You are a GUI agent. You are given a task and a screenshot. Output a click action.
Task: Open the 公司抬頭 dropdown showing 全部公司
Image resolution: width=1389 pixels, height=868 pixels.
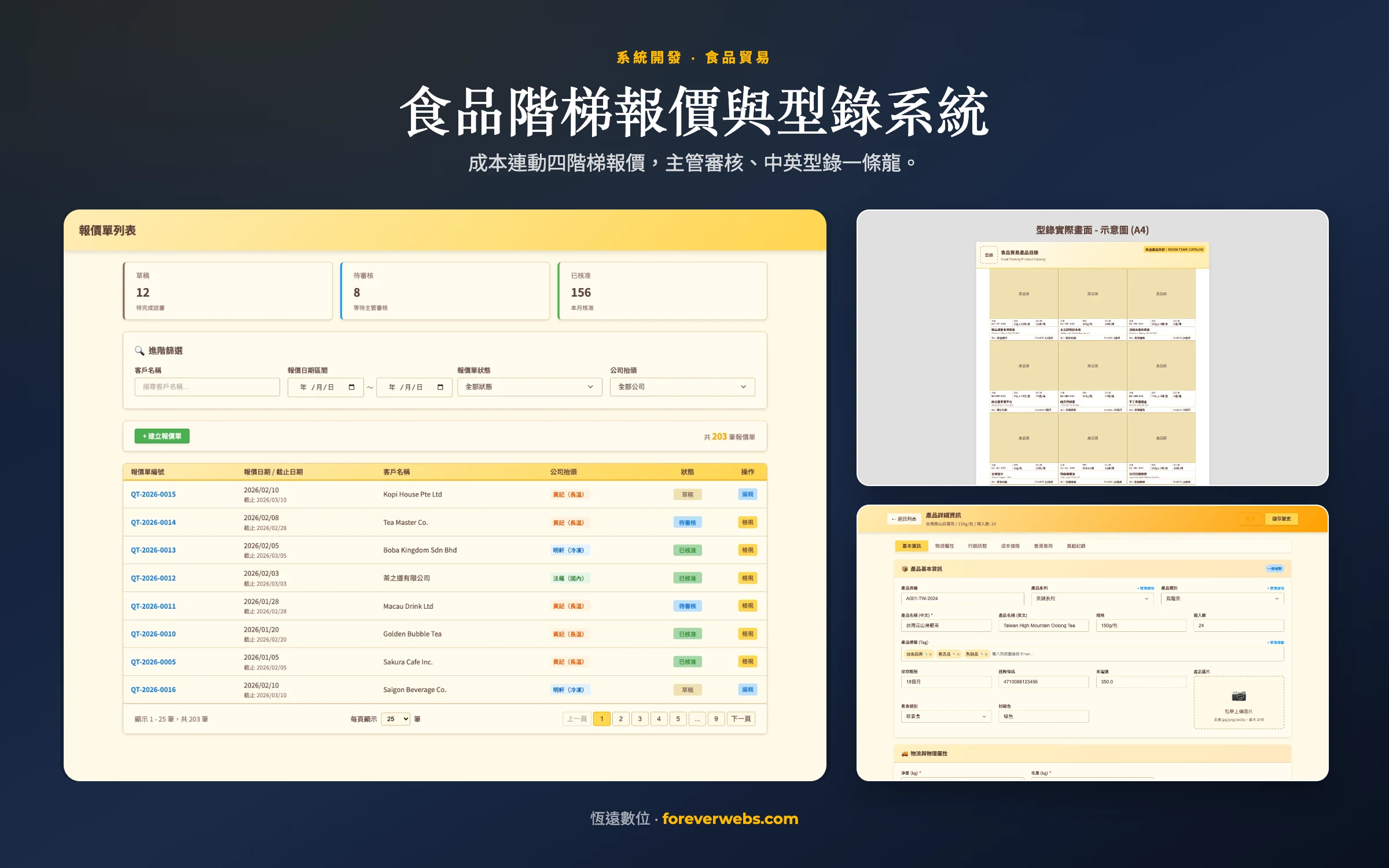682,387
